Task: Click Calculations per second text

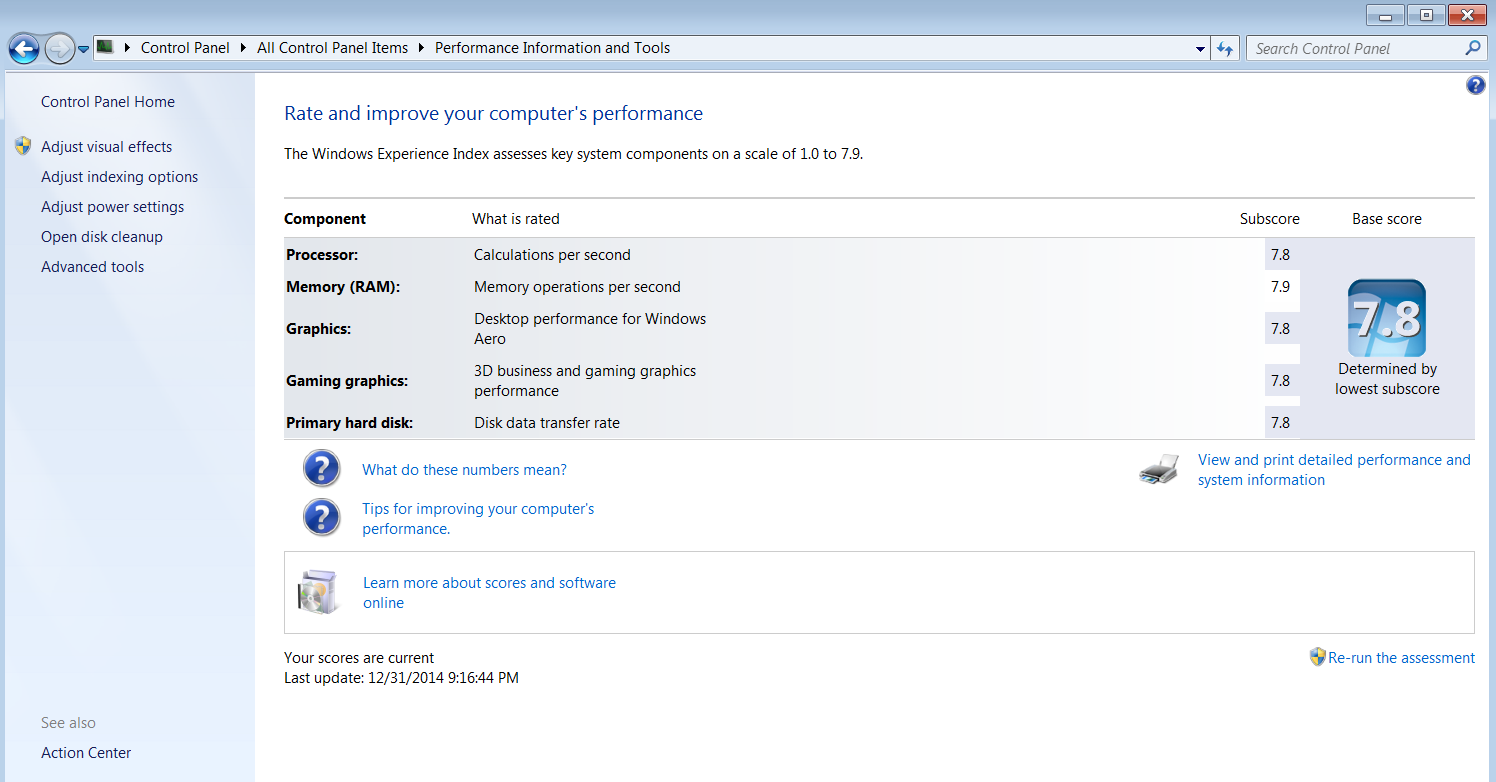Action: tap(552, 255)
